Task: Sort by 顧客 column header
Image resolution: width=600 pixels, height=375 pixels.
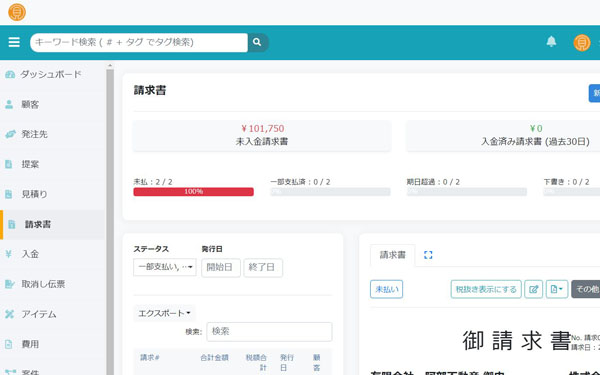Action: [x=316, y=362]
